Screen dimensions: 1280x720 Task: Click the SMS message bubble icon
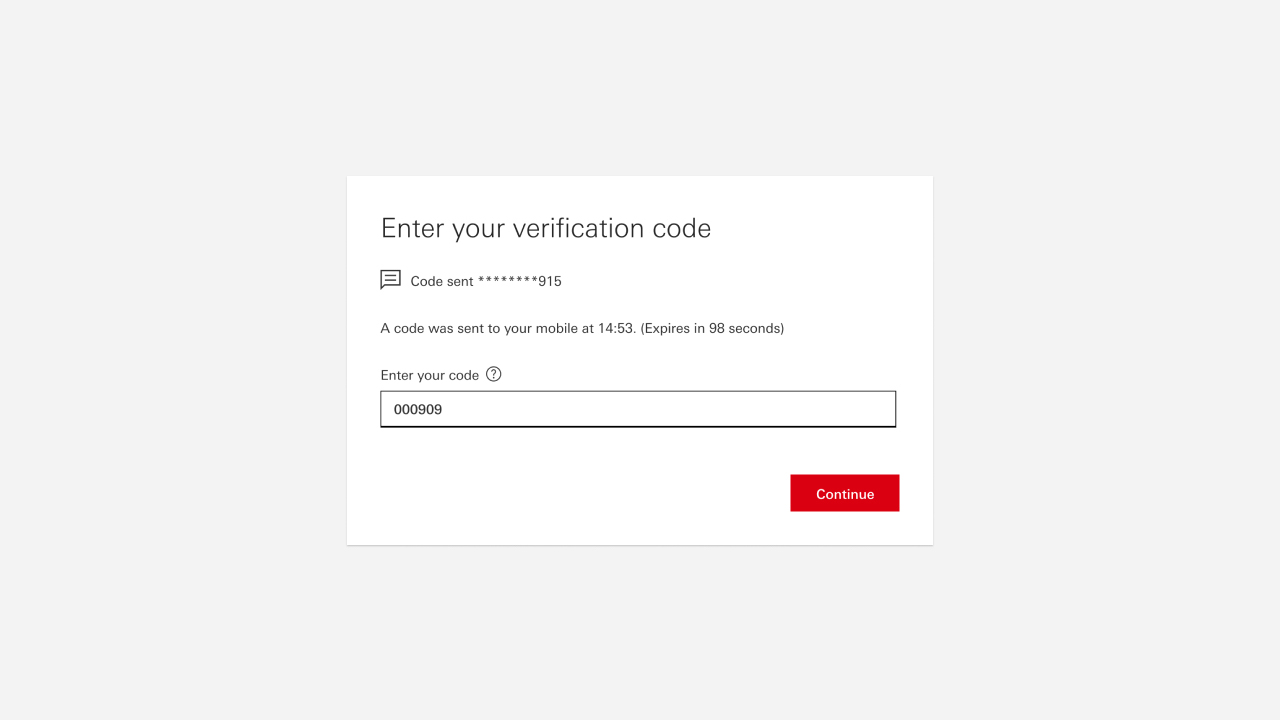coord(391,280)
